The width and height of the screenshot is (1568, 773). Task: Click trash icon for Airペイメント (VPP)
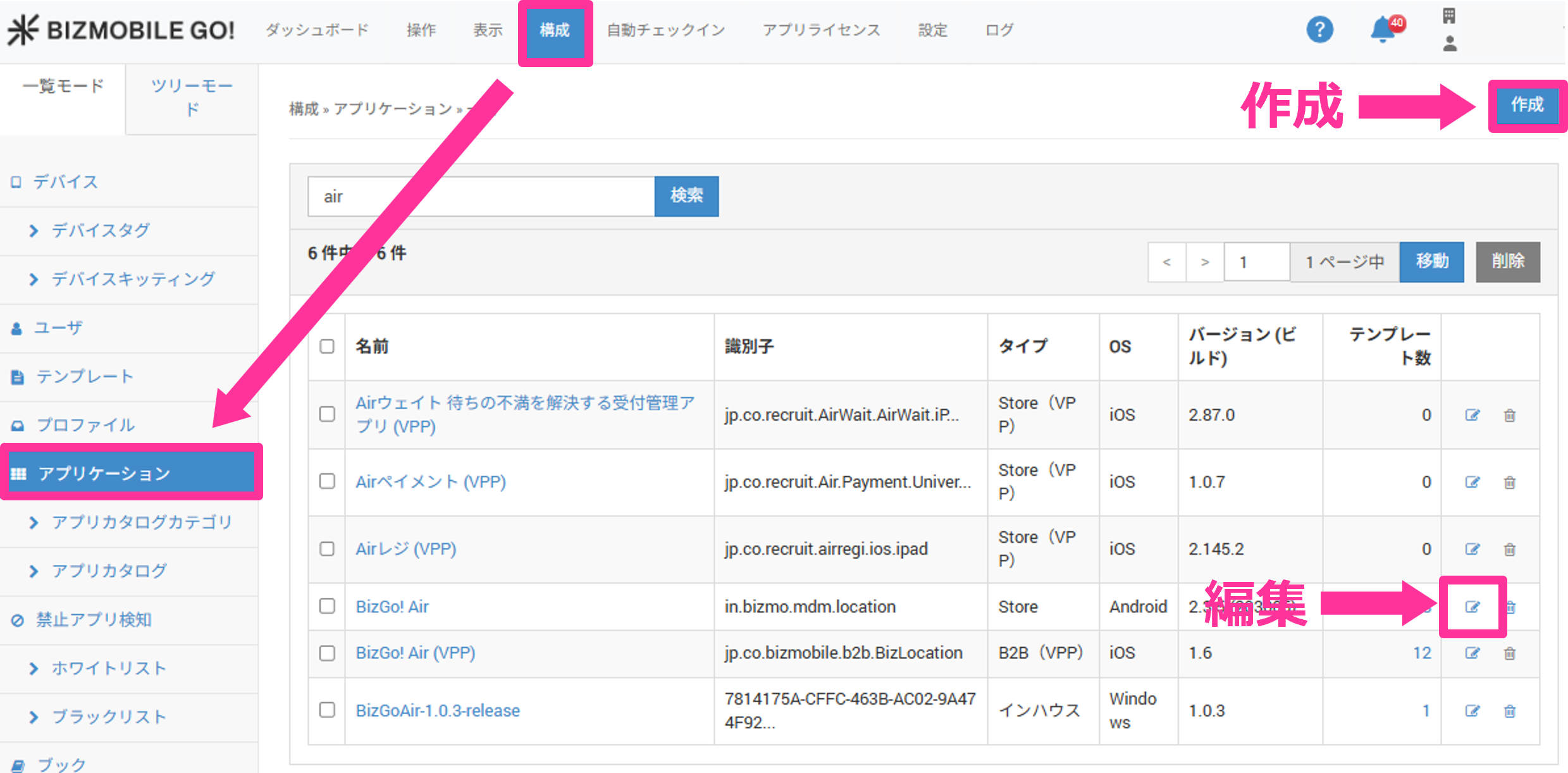click(1510, 483)
